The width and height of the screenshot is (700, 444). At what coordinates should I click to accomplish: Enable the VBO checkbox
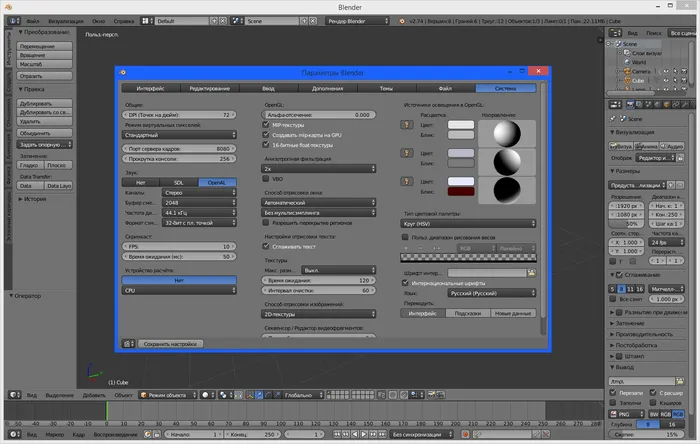pos(266,178)
